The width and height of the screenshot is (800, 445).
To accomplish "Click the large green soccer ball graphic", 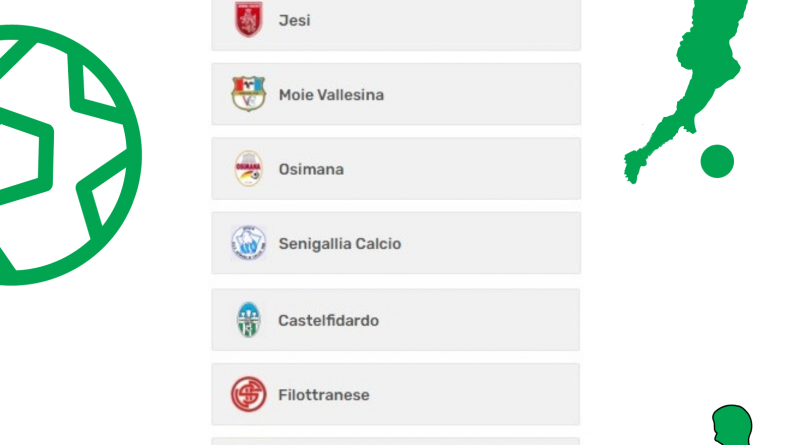I will (70, 155).
